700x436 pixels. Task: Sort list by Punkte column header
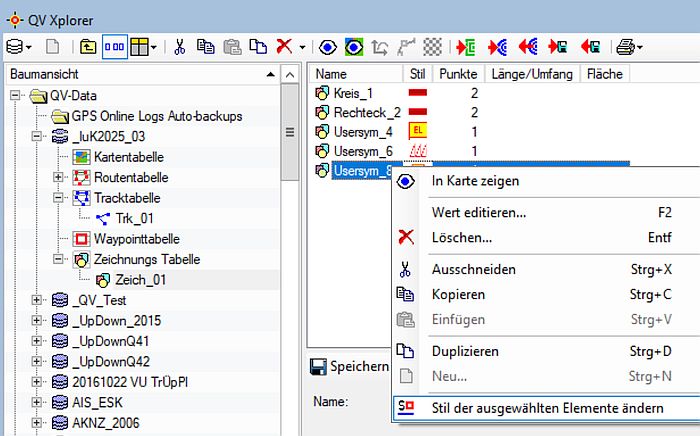pyautogui.click(x=458, y=74)
